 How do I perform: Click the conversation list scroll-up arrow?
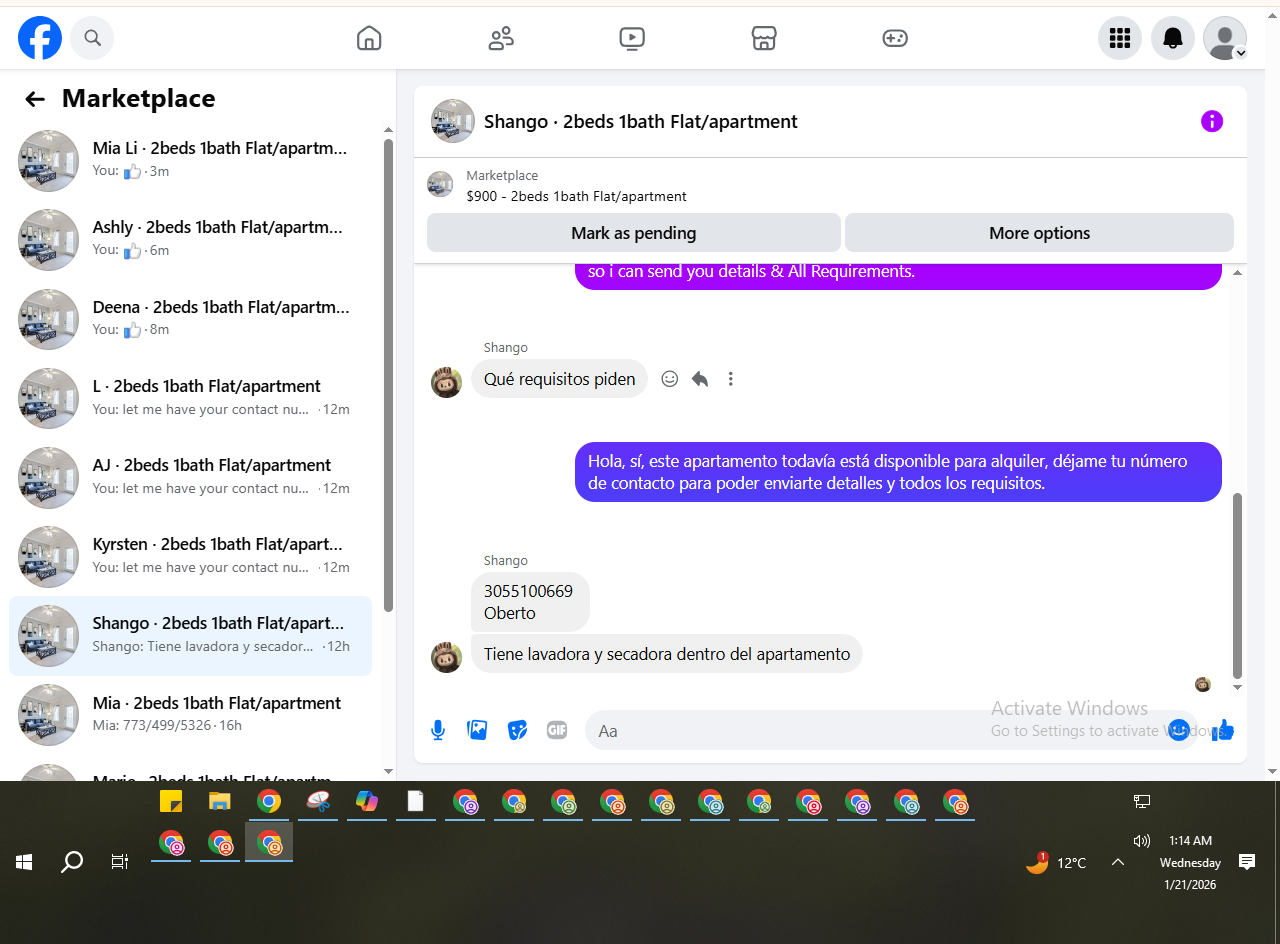pyautogui.click(x=388, y=129)
